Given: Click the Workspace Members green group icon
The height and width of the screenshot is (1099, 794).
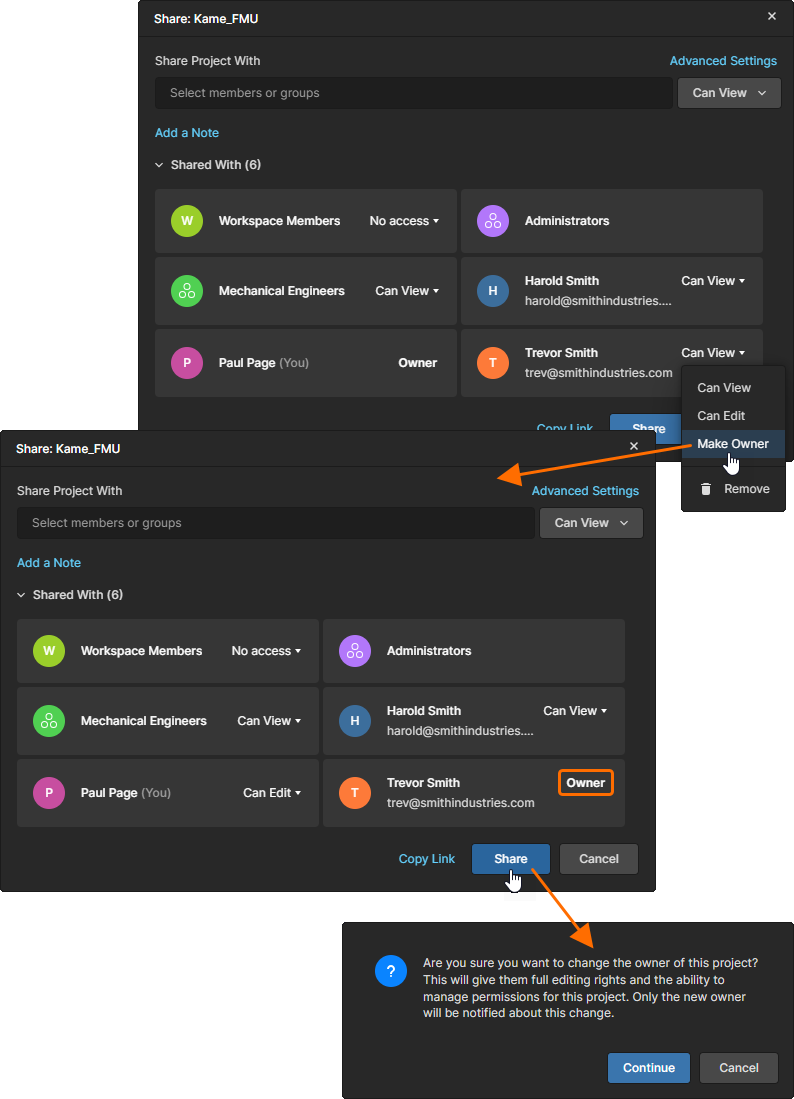Looking at the screenshot, I should tap(49, 650).
